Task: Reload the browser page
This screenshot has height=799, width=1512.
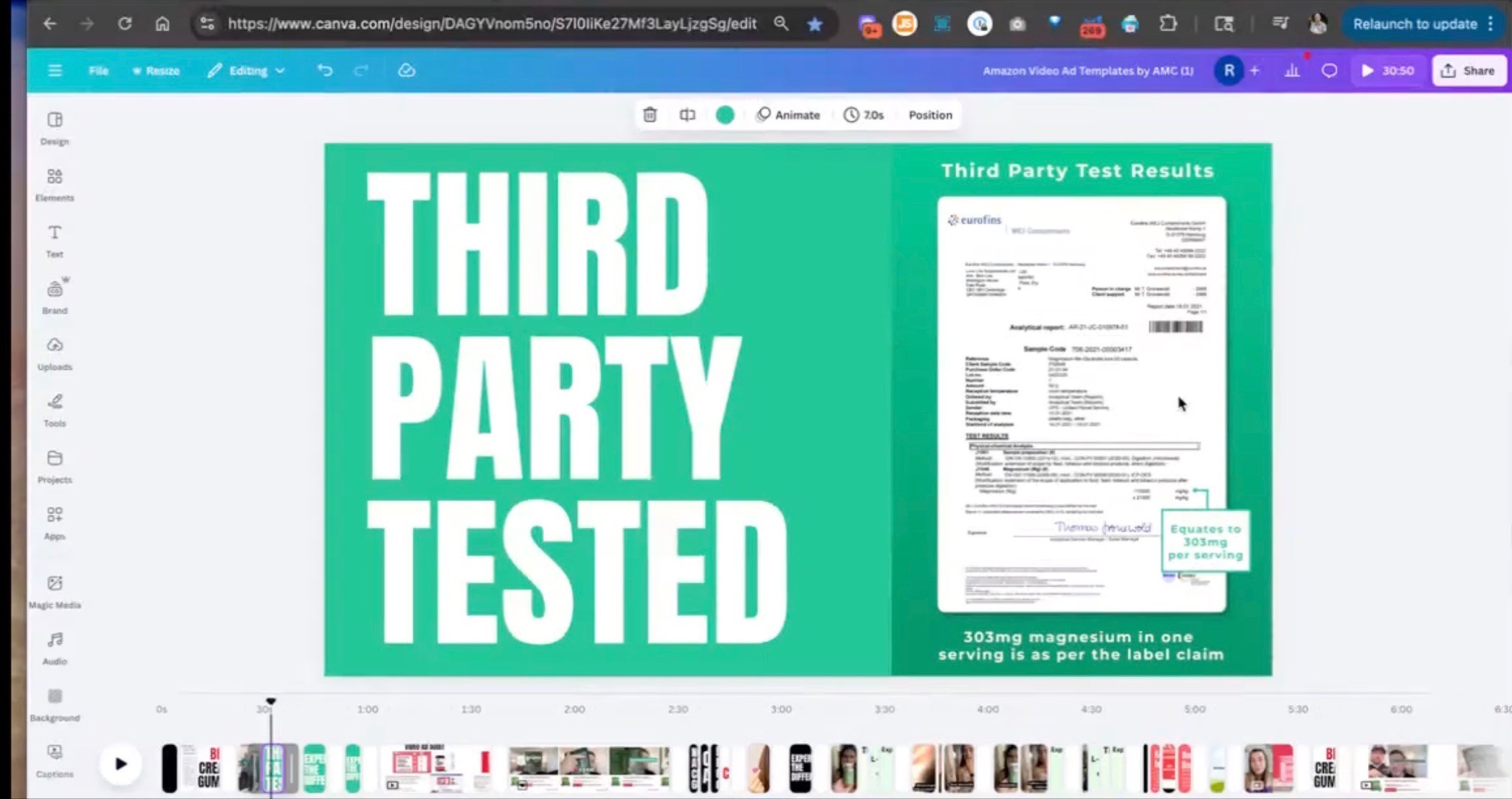Action: pyautogui.click(x=125, y=24)
